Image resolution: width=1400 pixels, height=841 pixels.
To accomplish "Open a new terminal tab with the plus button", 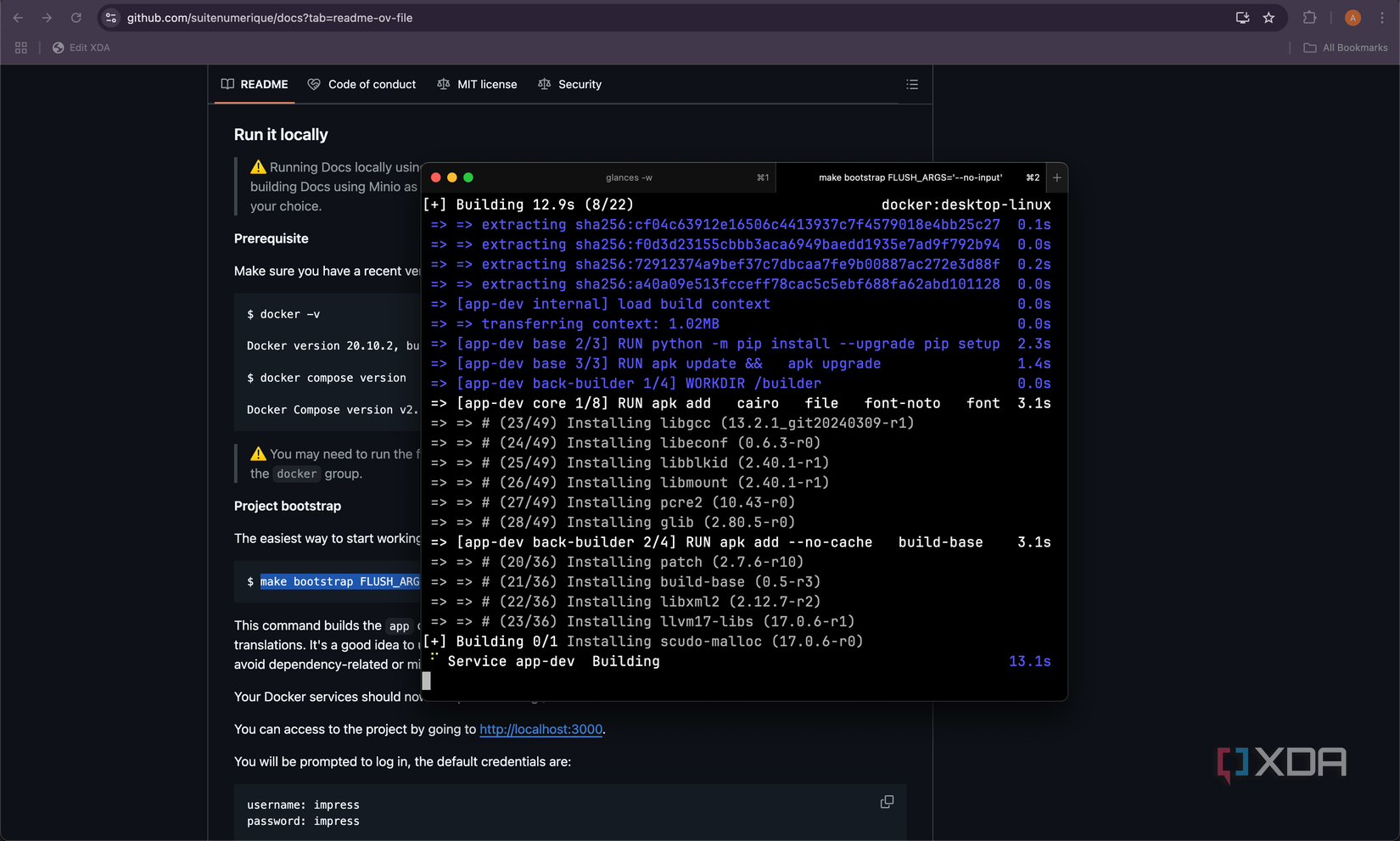I will pos(1056,177).
